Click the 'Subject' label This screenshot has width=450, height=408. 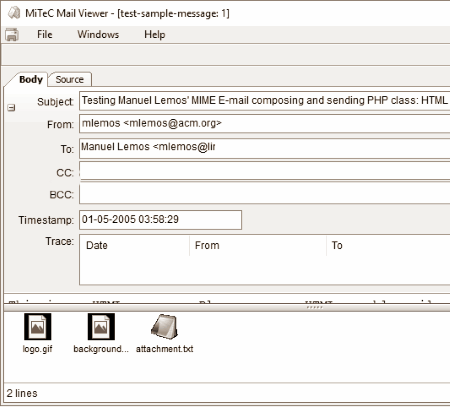pyautogui.click(x=55, y=102)
